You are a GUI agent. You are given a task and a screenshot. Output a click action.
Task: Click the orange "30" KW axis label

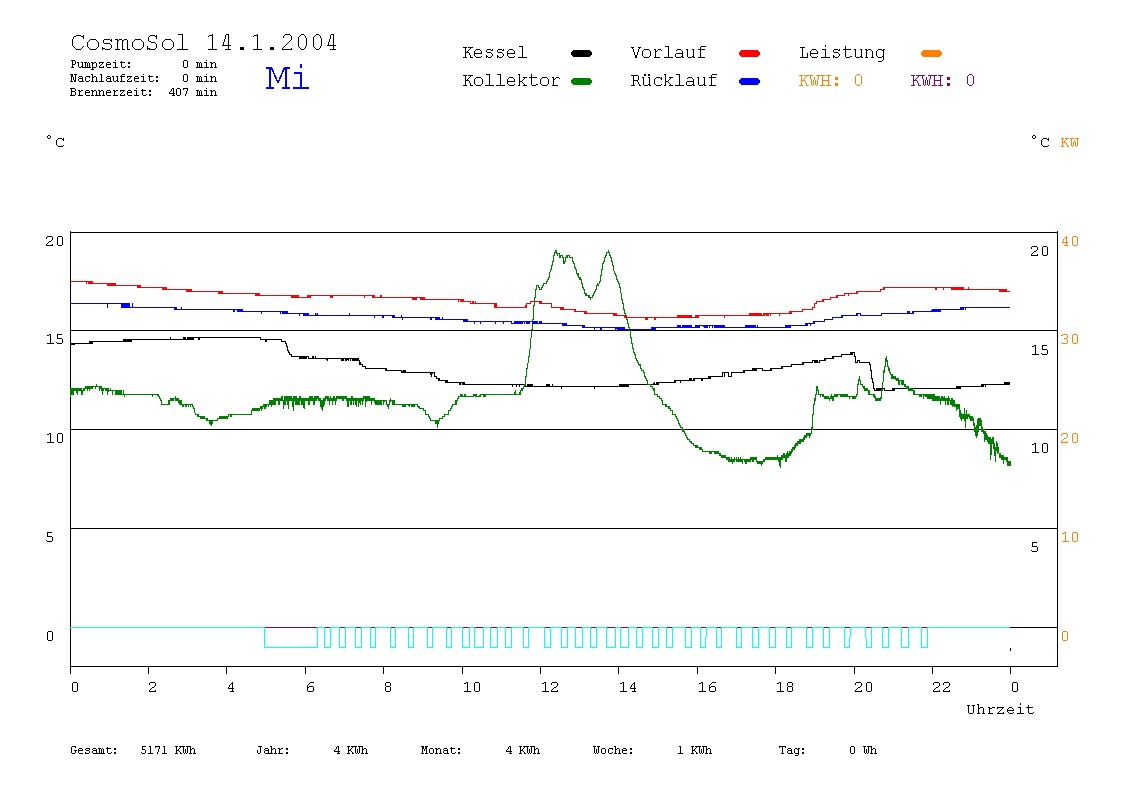[x=1070, y=339]
